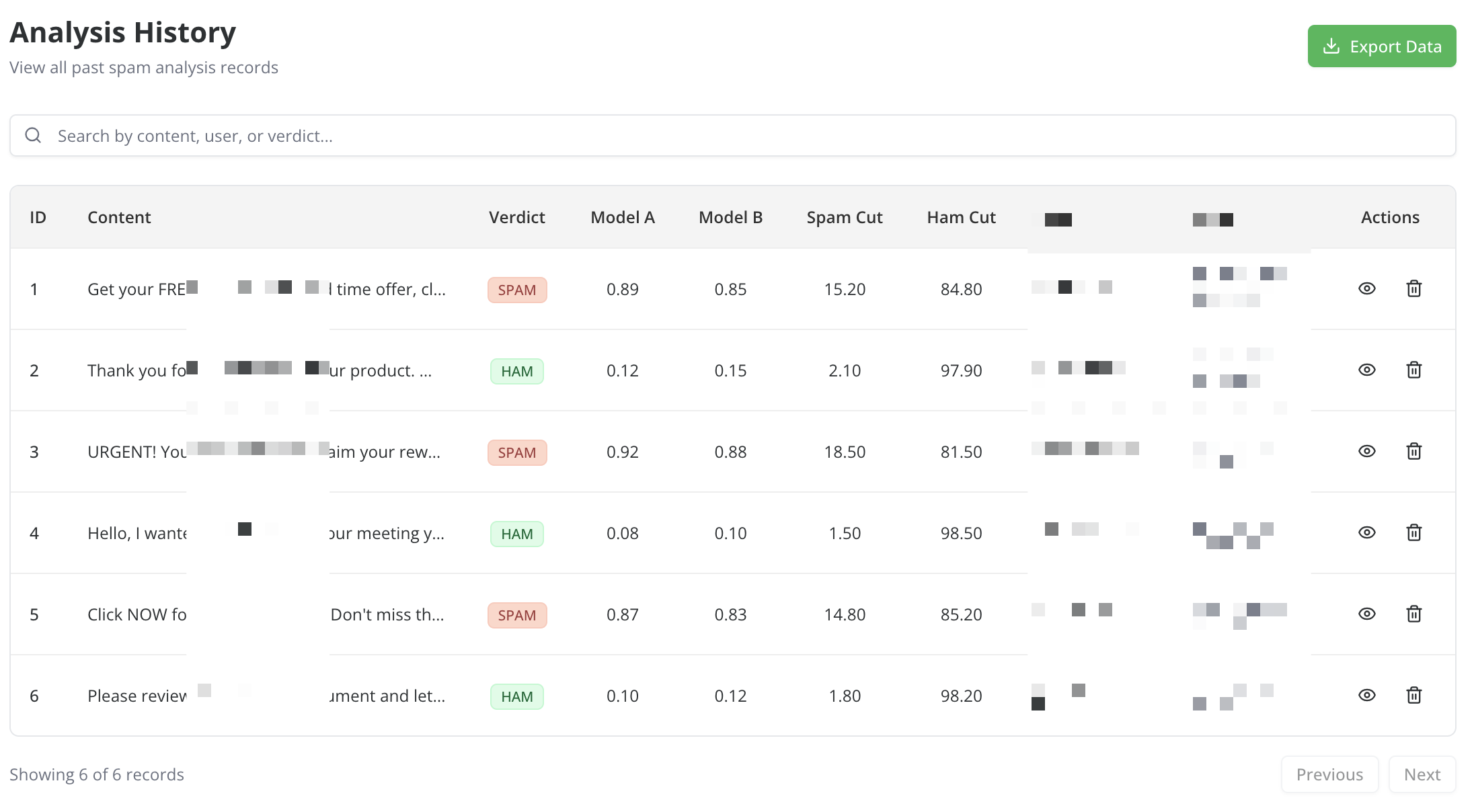Open eye icon for record 2
1474x812 pixels.
point(1366,370)
